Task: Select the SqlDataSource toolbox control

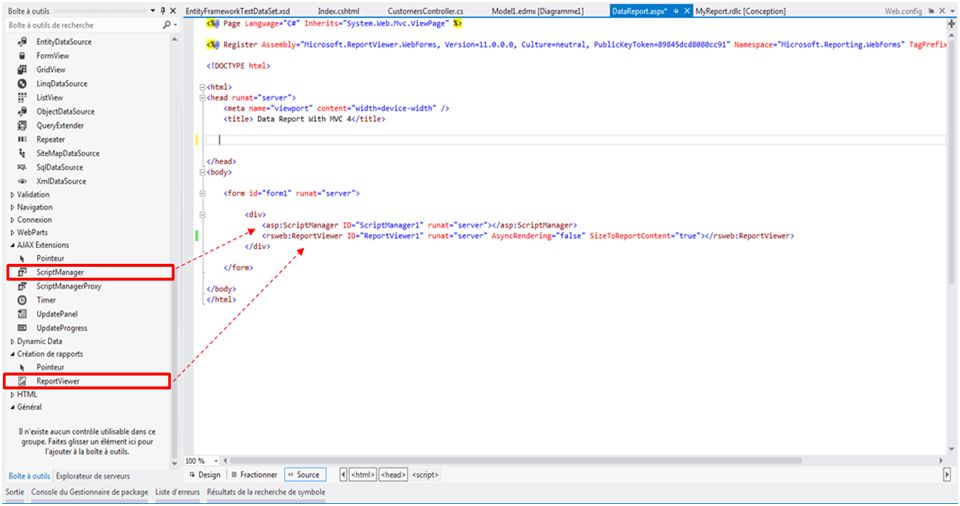Action: click(22, 167)
